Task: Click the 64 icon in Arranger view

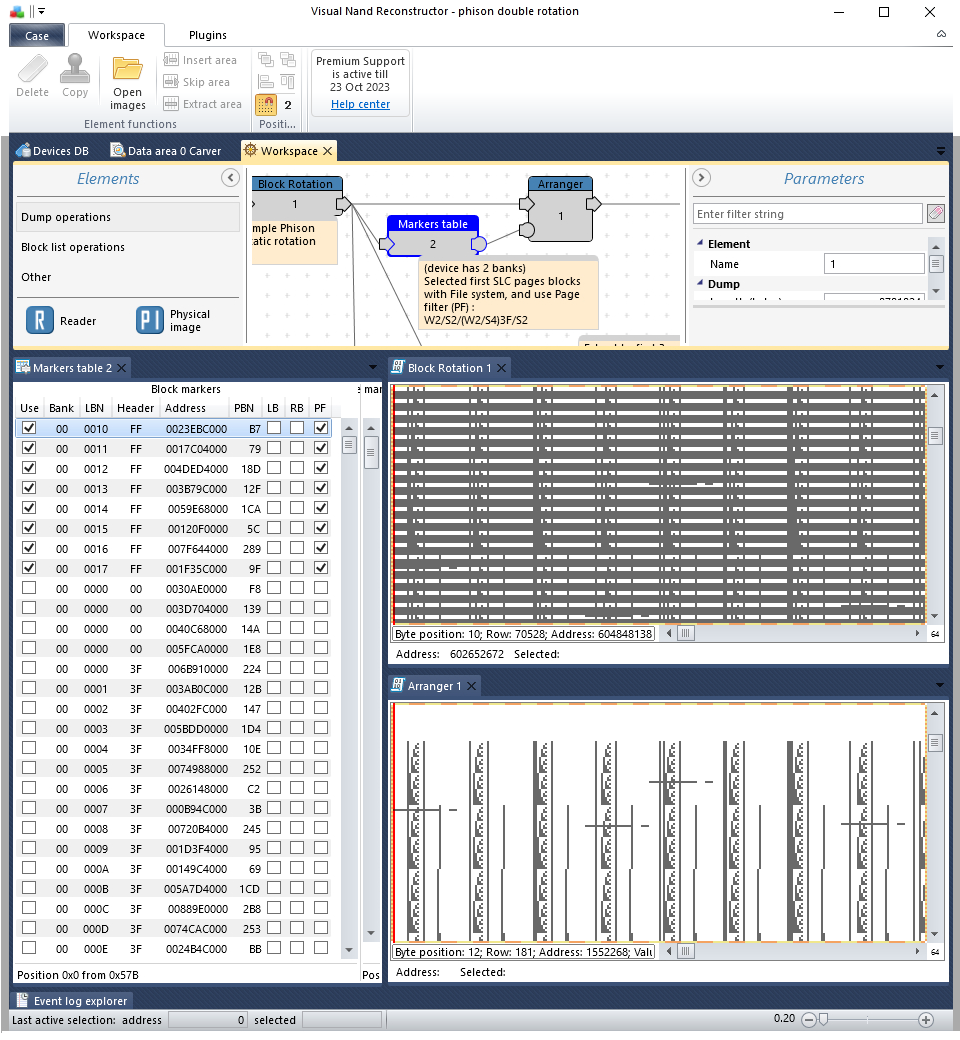Action: tap(935, 952)
